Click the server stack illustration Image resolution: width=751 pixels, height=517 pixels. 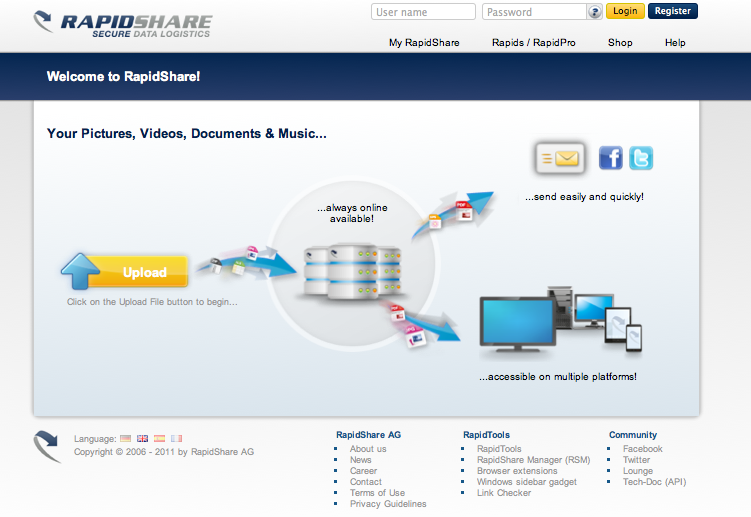(x=353, y=271)
